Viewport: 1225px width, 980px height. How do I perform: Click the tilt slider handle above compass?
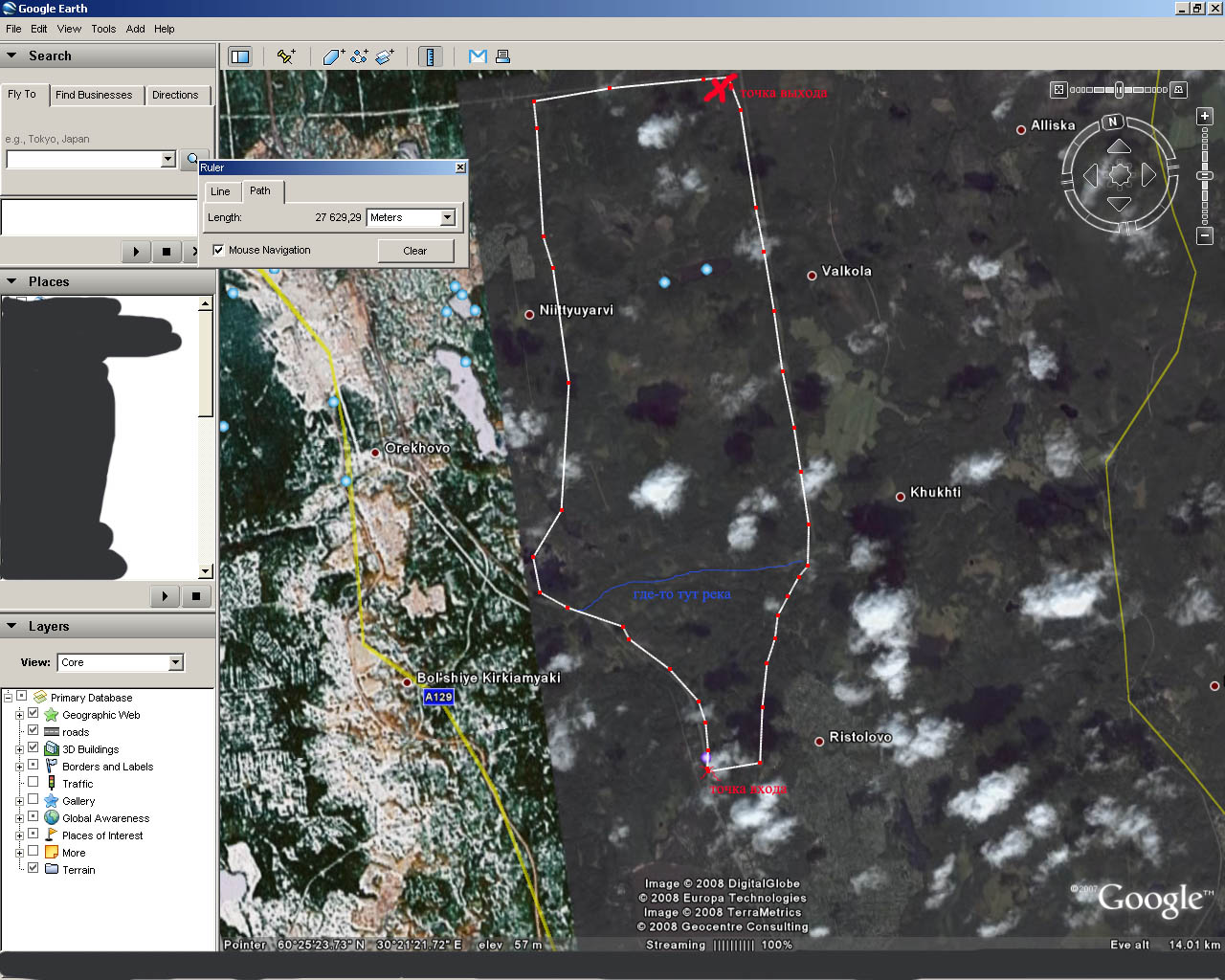click(1119, 90)
